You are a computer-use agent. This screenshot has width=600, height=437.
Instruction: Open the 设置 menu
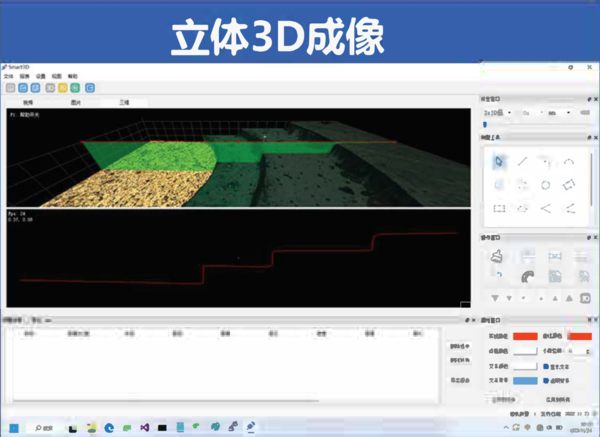[x=41, y=76]
